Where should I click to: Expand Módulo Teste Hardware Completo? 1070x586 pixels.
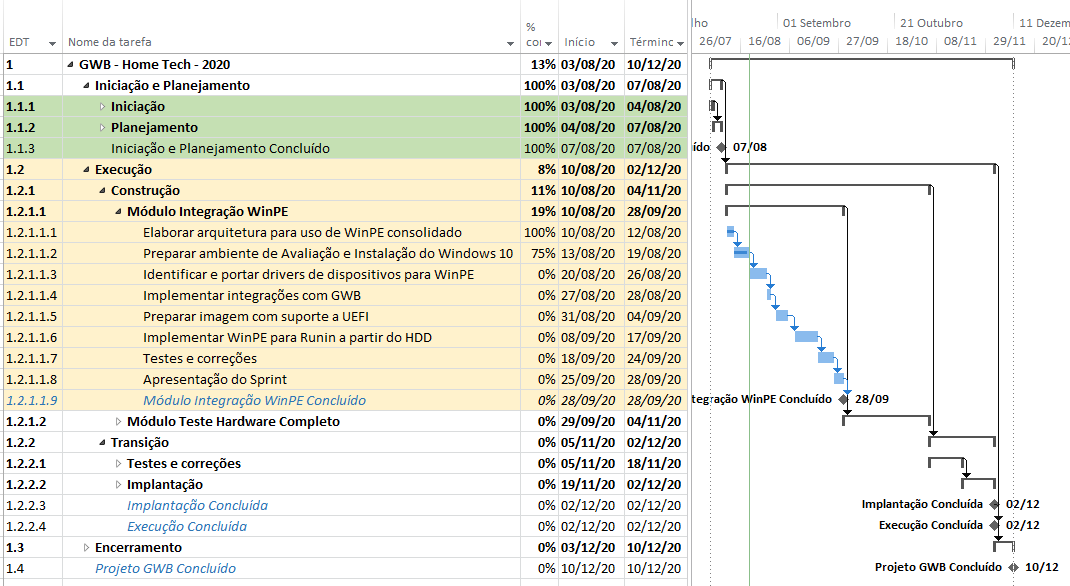point(118,422)
